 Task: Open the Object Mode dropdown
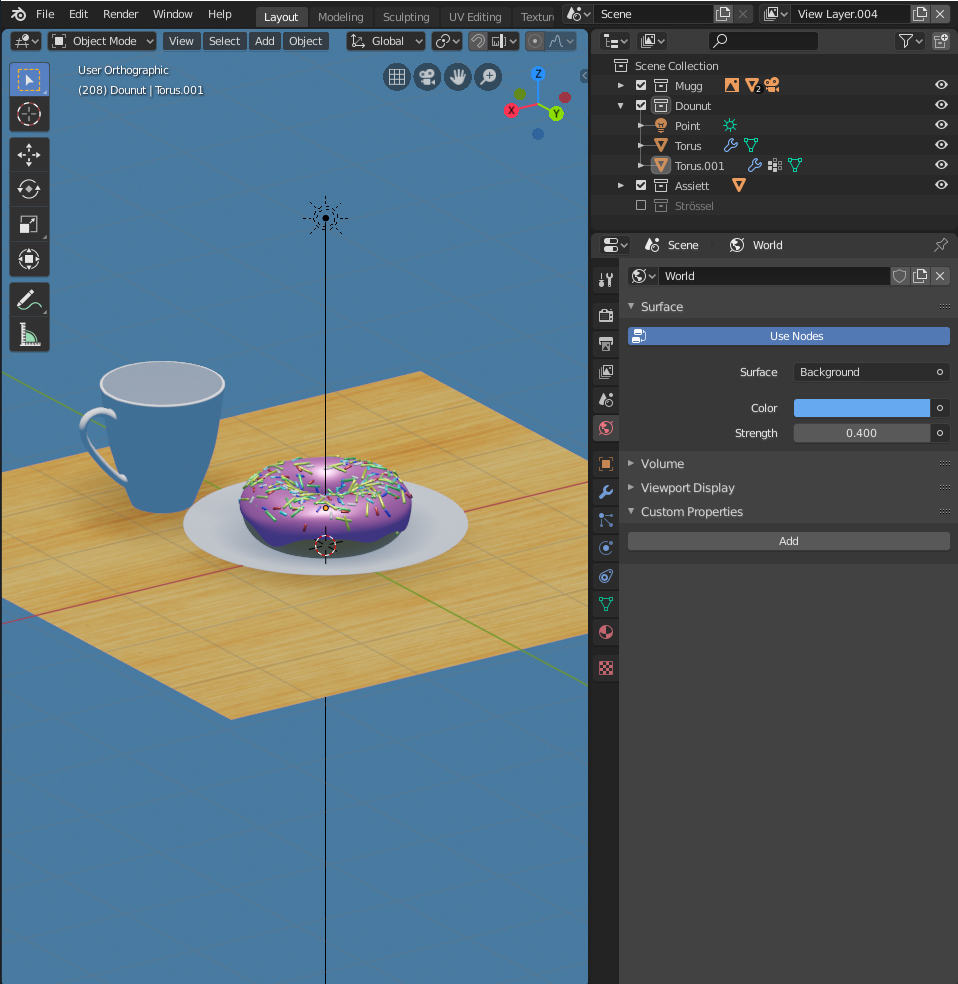pyautogui.click(x=103, y=41)
